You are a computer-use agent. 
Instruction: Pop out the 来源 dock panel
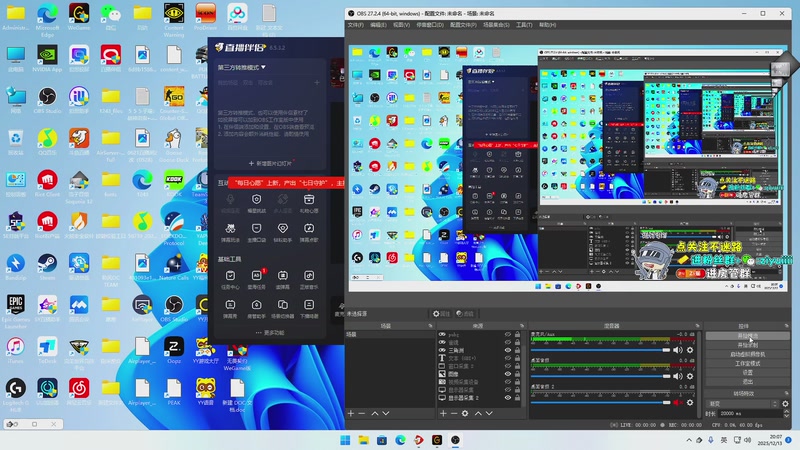click(x=522, y=326)
